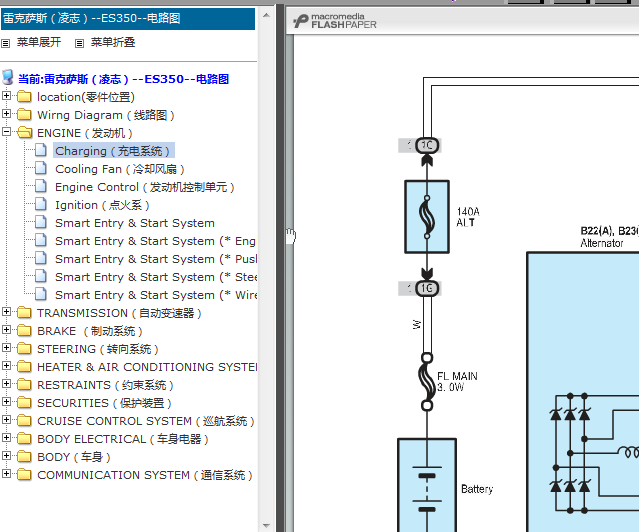Click 菜单折叠 to collapse all menus
This screenshot has height=532, width=639.
pos(113,43)
